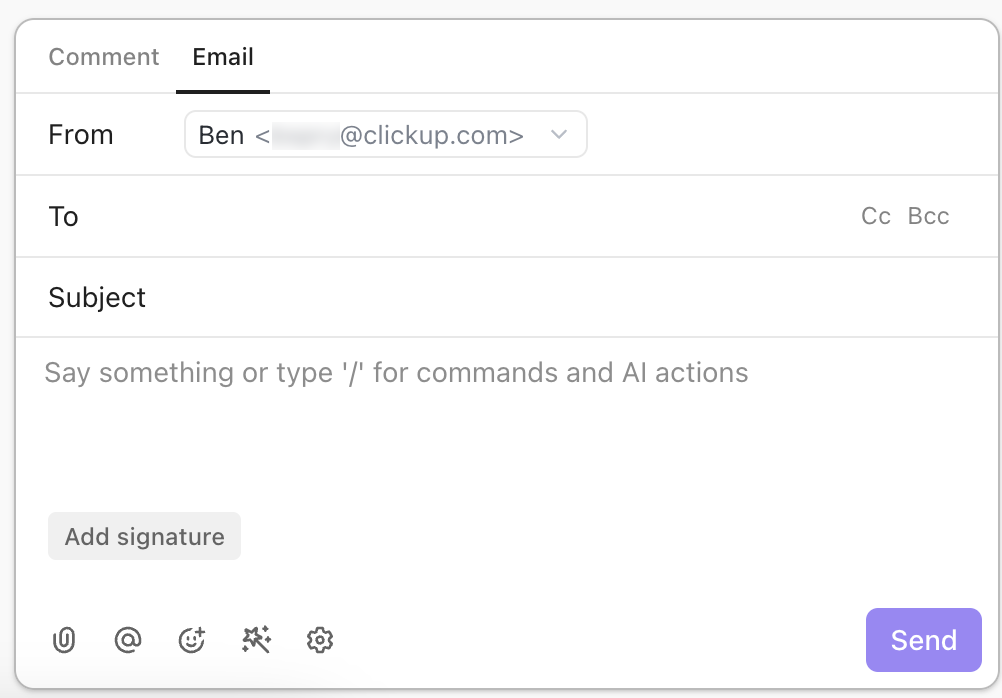Open the sender selector showing Ben's address
The width and height of the screenshot is (1002, 698).
(385, 134)
